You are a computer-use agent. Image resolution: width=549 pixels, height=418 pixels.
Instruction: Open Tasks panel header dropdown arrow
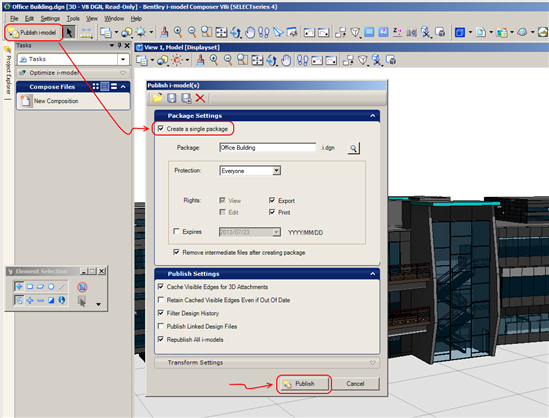point(112,46)
